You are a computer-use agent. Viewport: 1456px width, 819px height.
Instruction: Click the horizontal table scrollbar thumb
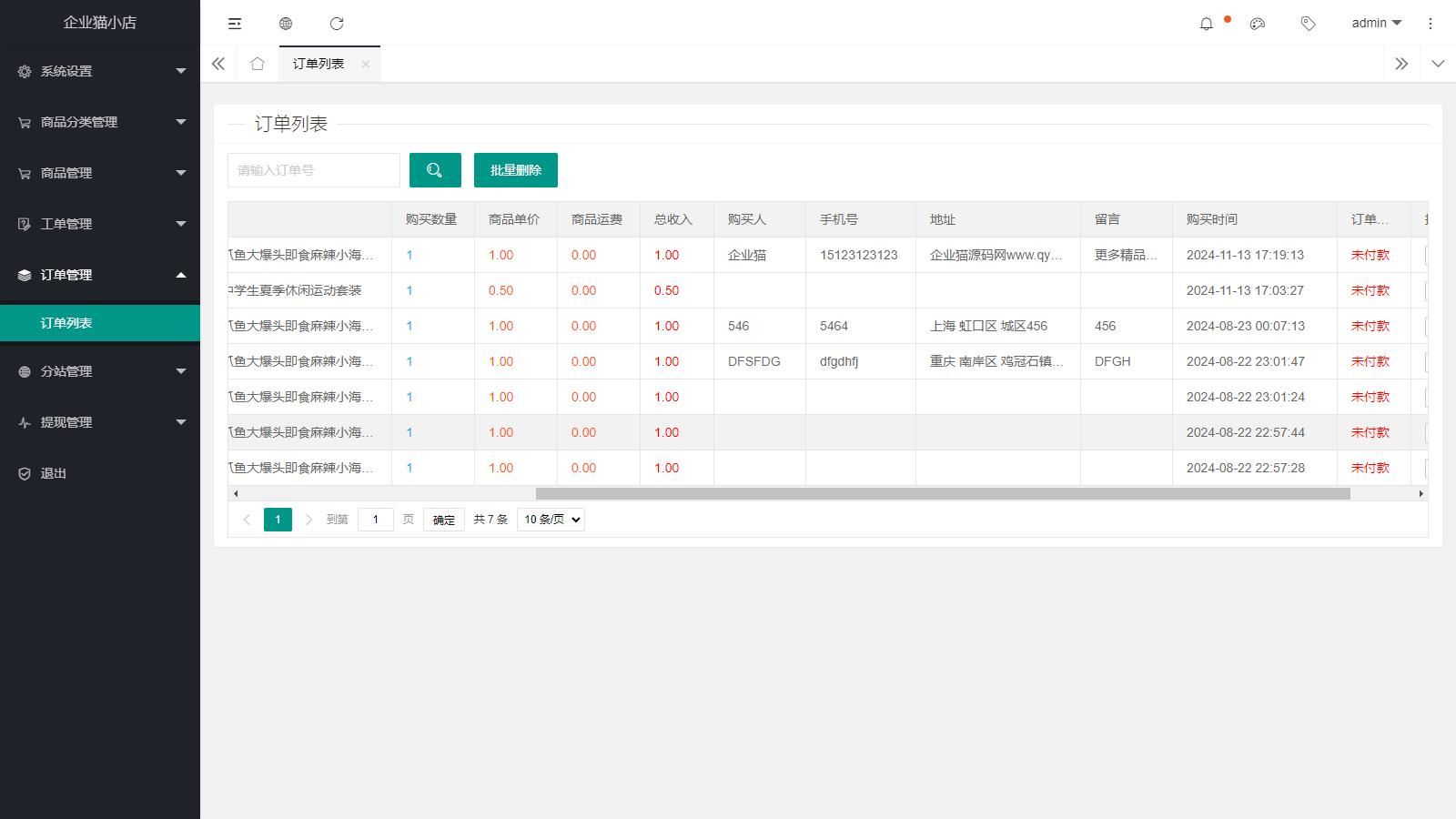coord(942,493)
